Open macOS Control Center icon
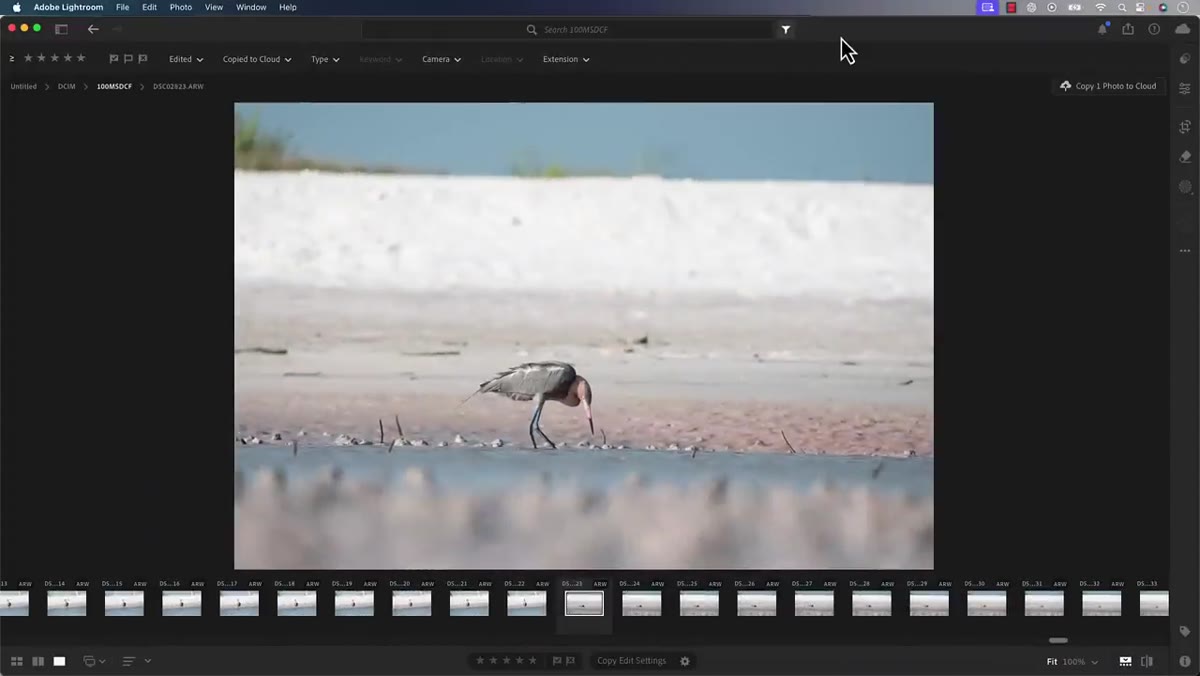Viewport: 1200px width, 676px height. pyautogui.click(x=1142, y=7)
